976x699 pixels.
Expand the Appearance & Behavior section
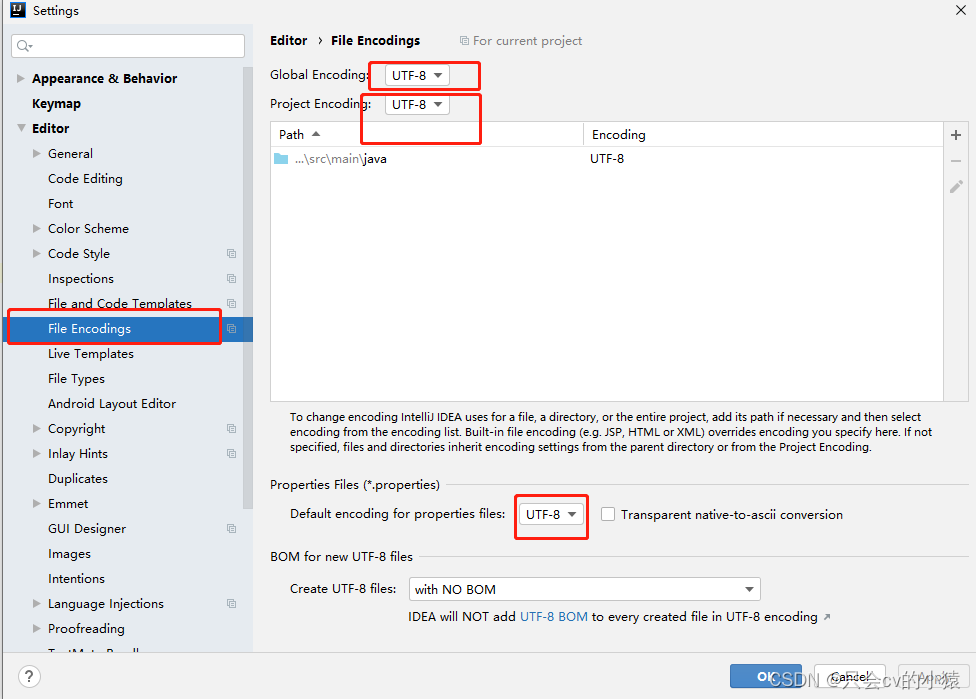pos(20,78)
